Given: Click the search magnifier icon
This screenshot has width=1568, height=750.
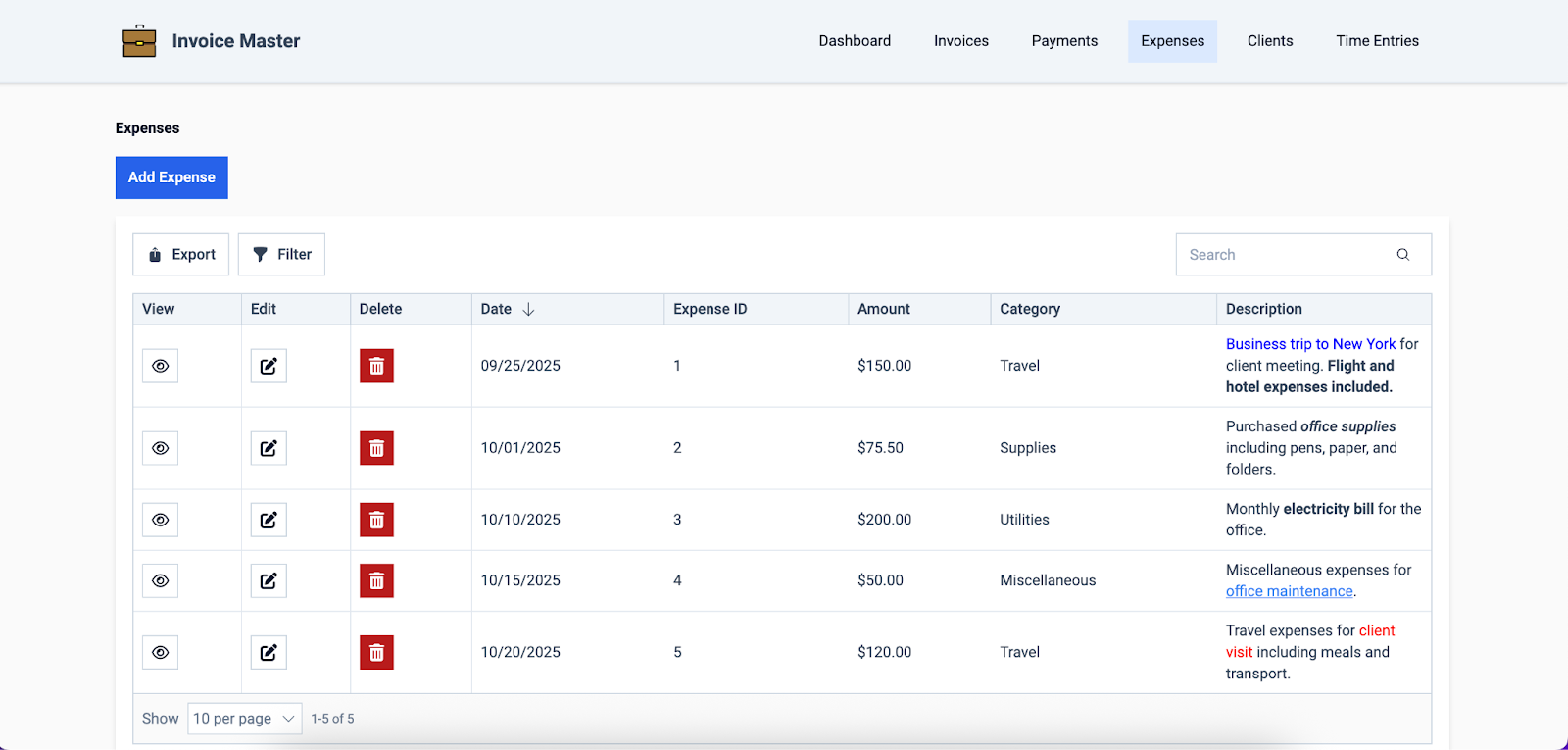Looking at the screenshot, I should (1402, 255).
